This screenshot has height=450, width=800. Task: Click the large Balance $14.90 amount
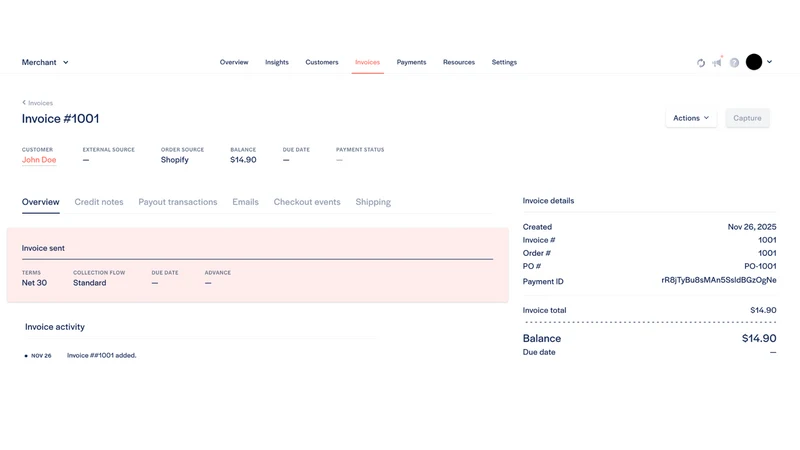[759, 338]
